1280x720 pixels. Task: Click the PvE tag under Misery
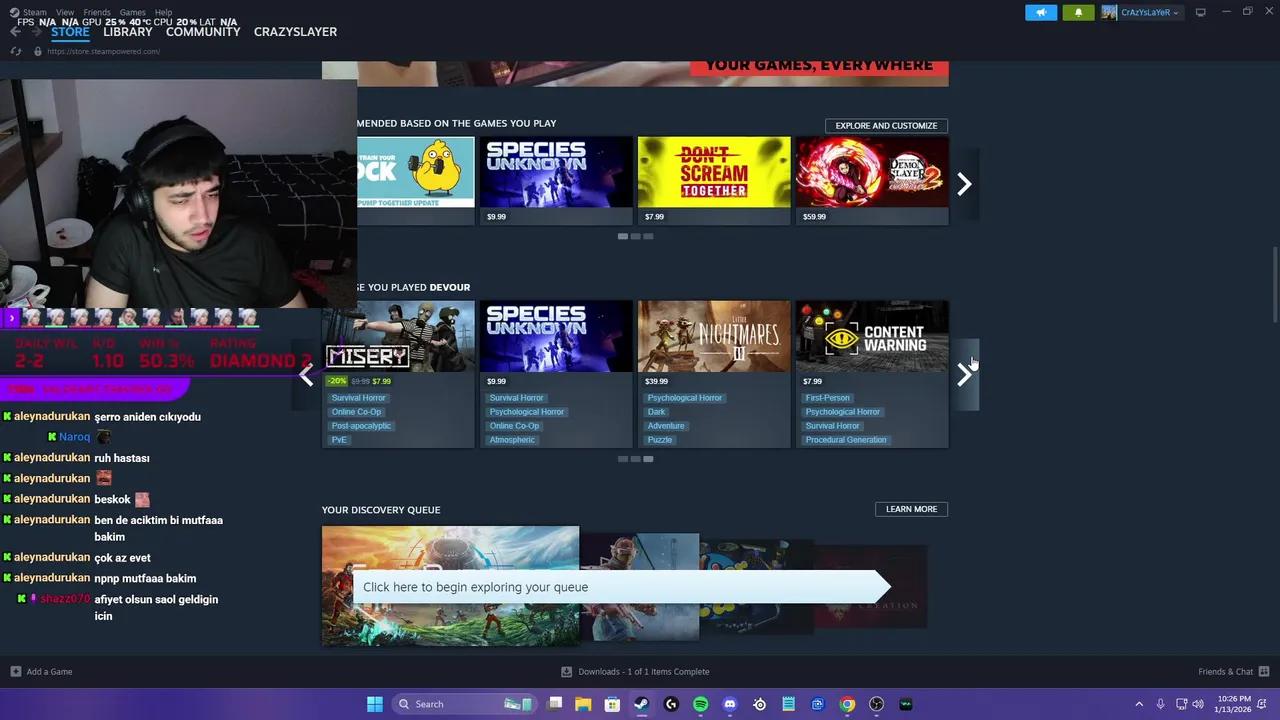[x=339, y=440]
